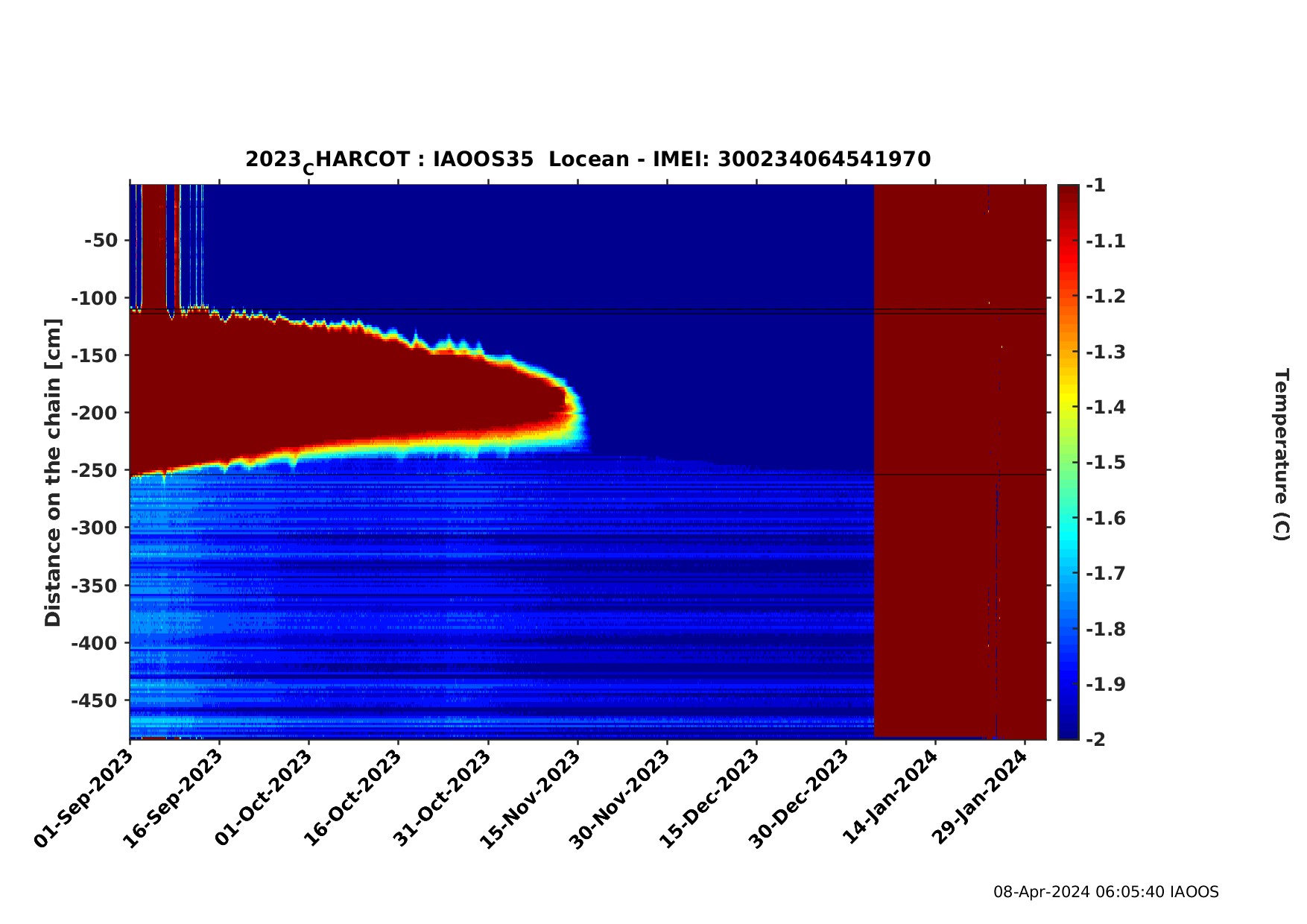Select the 01-Sep-2023 date tick label
This screenshot has height=924, width=1307.
pyautogui.click(x=83, y=798)
